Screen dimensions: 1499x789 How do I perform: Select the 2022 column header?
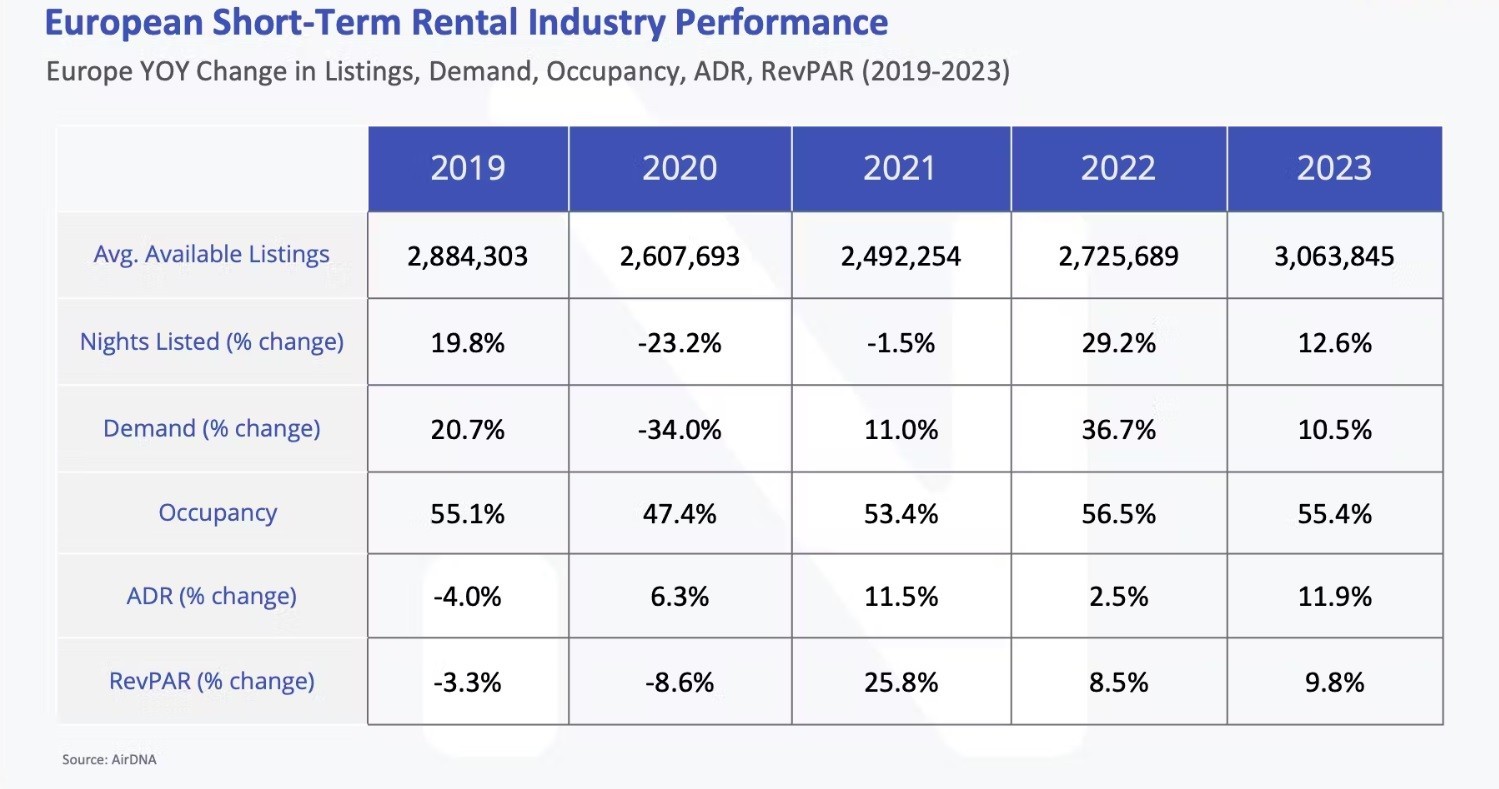[x=1118, y=168]
